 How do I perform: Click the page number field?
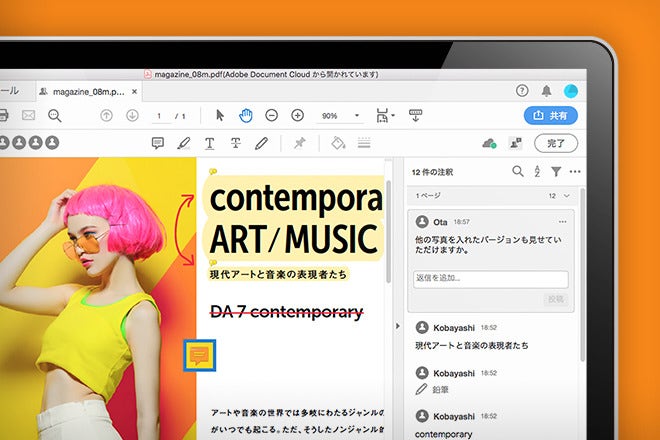159,116
